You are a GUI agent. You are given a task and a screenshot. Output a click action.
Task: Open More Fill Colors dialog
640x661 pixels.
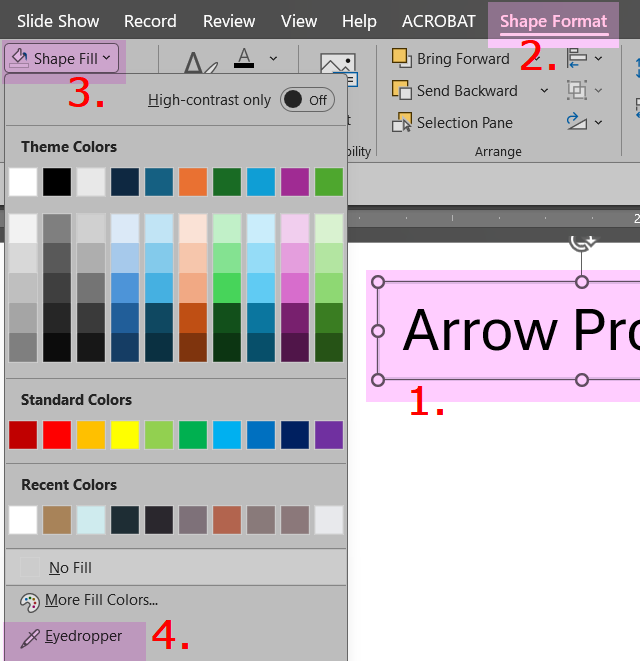[176, 600]
